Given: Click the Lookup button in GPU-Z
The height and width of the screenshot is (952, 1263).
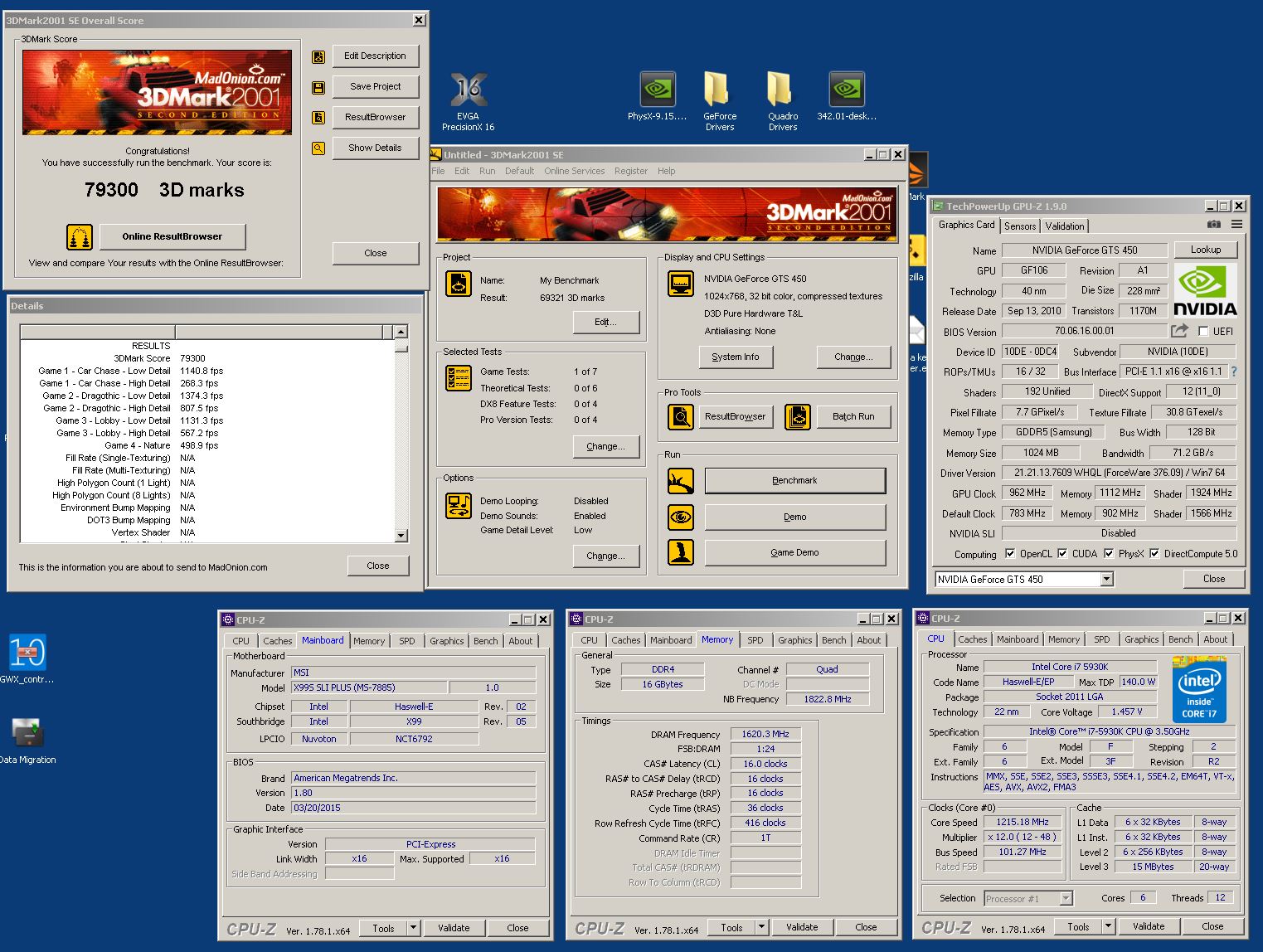Looking at the screenshot, I should [x=1206, y=250].
